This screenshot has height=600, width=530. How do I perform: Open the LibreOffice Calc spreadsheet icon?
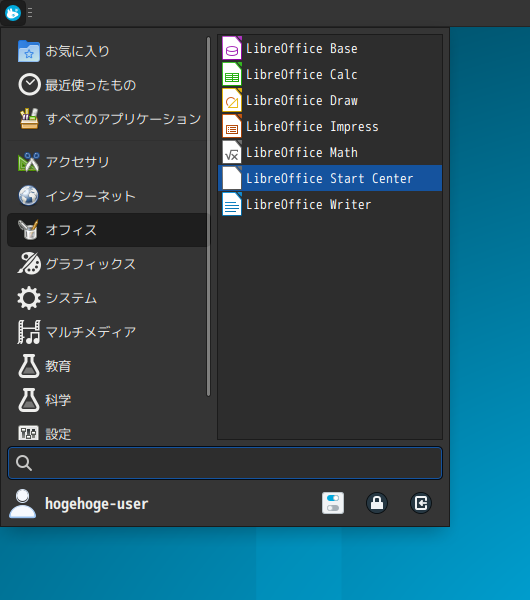point(232,75)
